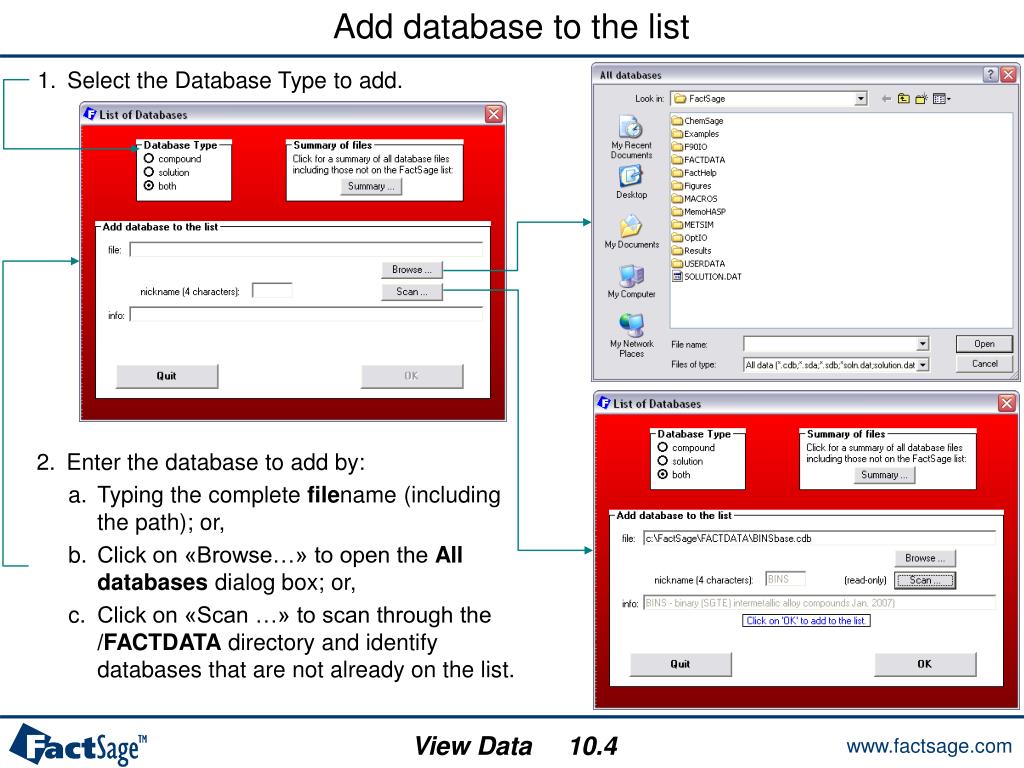Open the View menu icon
This screenshot has height=768, width=1024.
941,99
